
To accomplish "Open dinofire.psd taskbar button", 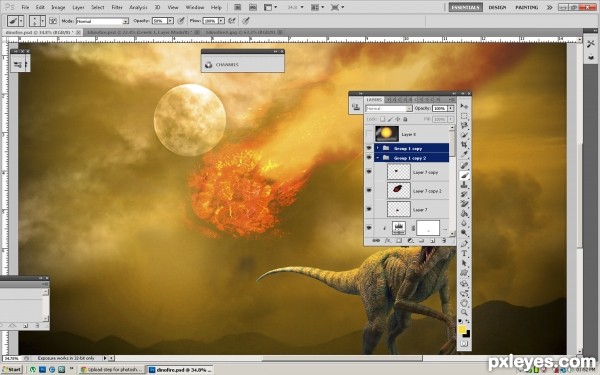I will click(x=180, y=370).
